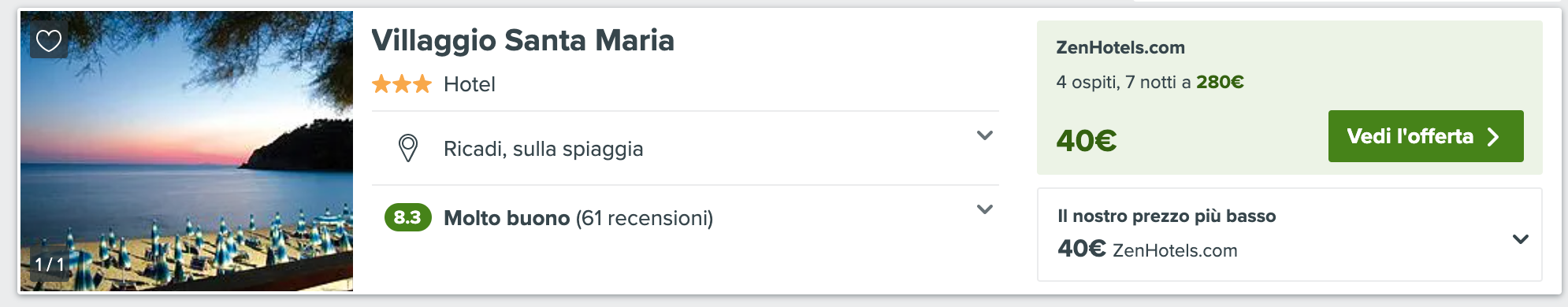Image resolution: width=1568 pixels, height=307 pixels.
Task: Expand the lowest price chevron
Action: click(x=1521, y=239)
